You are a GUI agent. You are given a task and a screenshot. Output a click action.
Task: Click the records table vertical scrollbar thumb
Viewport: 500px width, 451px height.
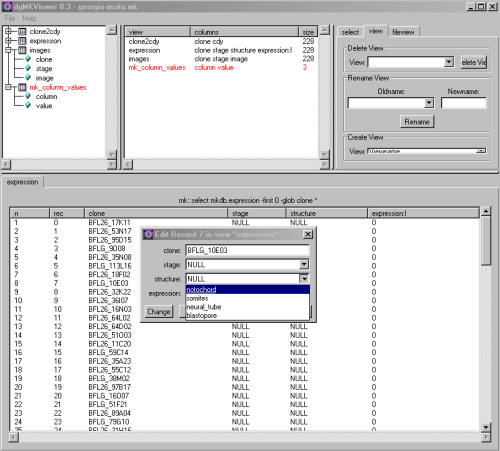(486, 240)
